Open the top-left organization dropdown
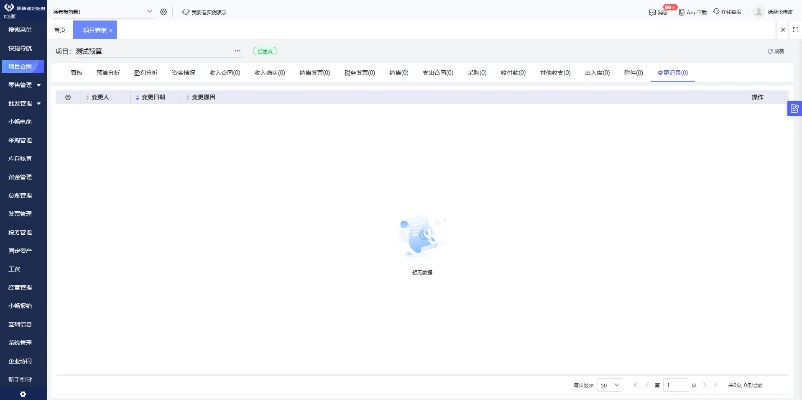This screenshot has width=802, height=400. click(x=102, y=12)
